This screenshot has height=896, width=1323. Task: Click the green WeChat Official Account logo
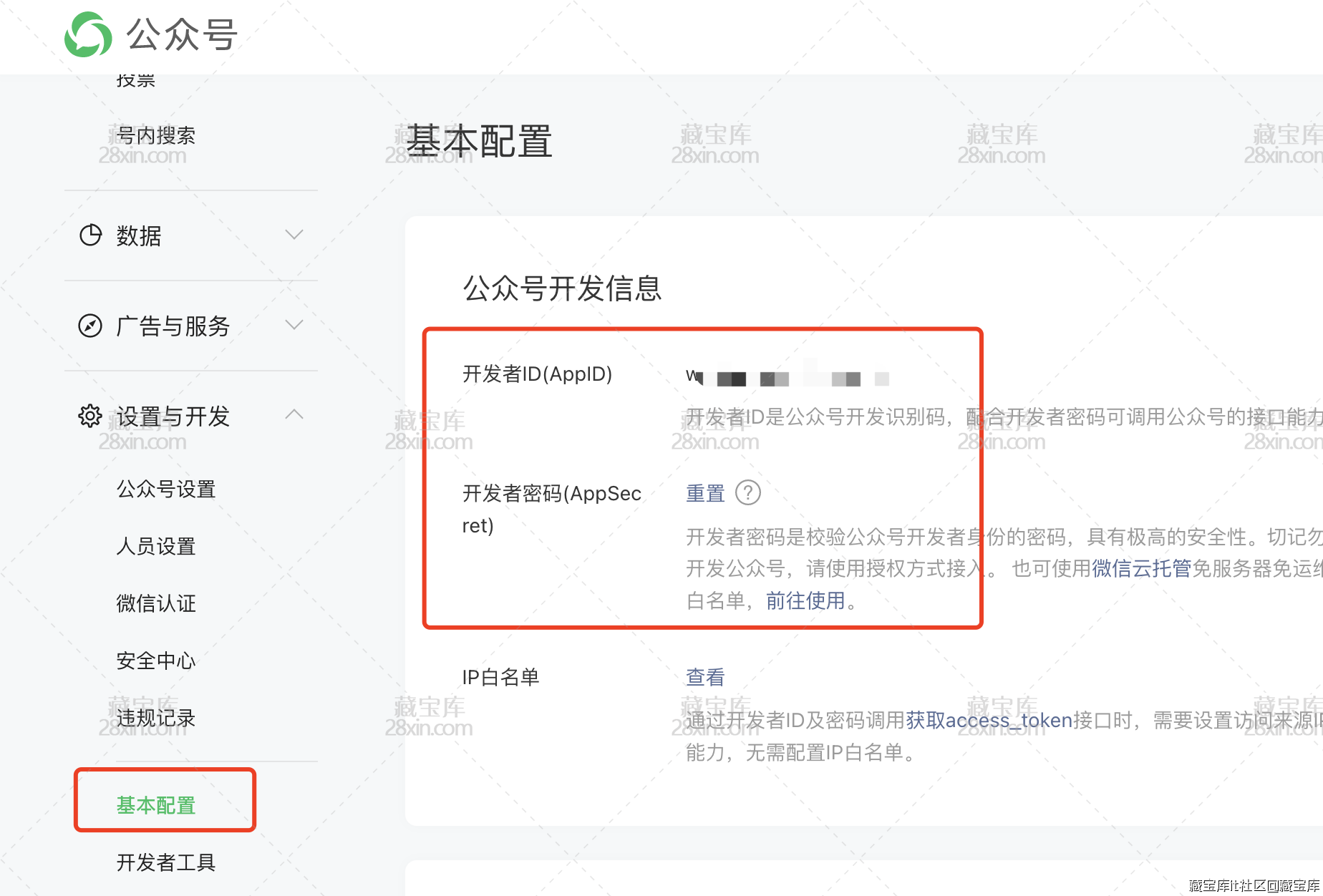point(88,34)
